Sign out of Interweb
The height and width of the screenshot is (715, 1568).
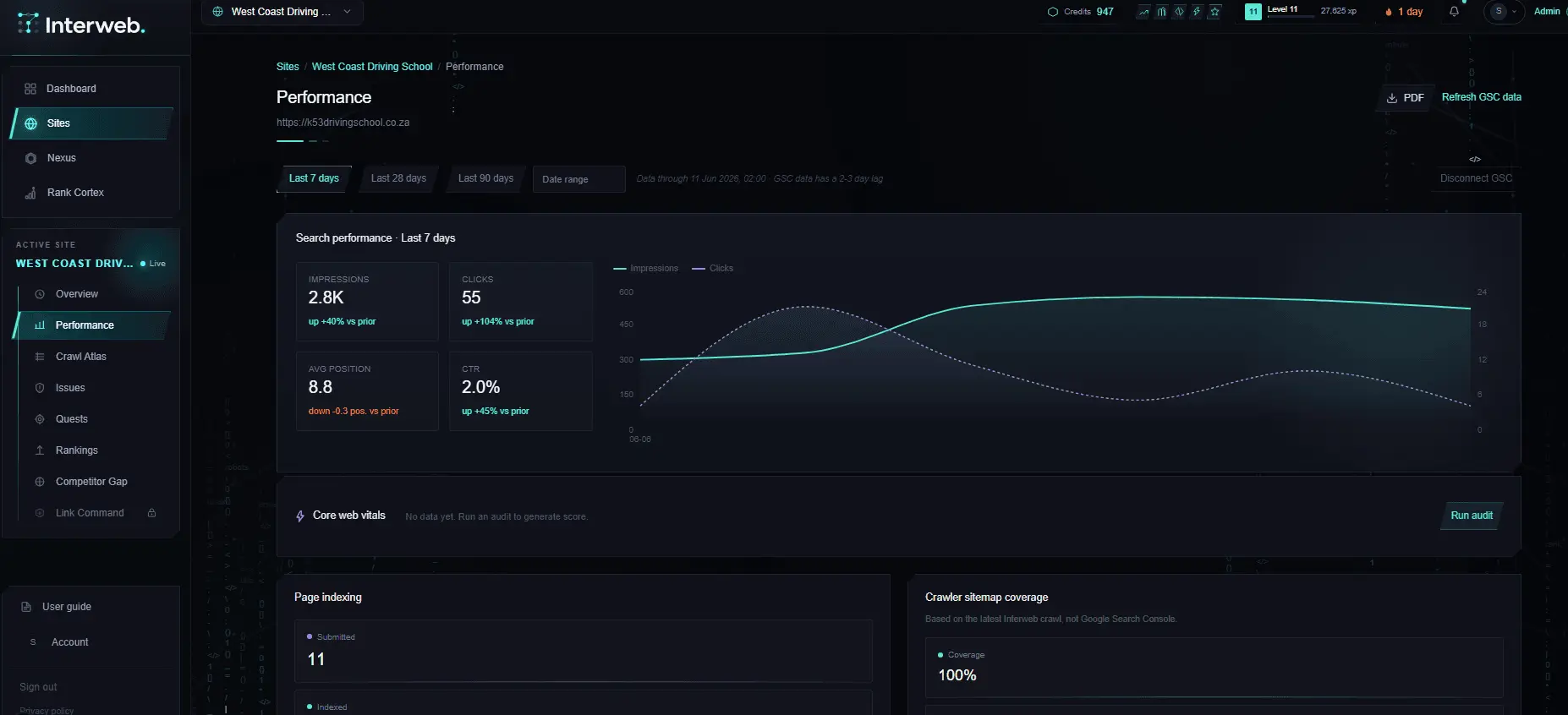tap(38, 687)
